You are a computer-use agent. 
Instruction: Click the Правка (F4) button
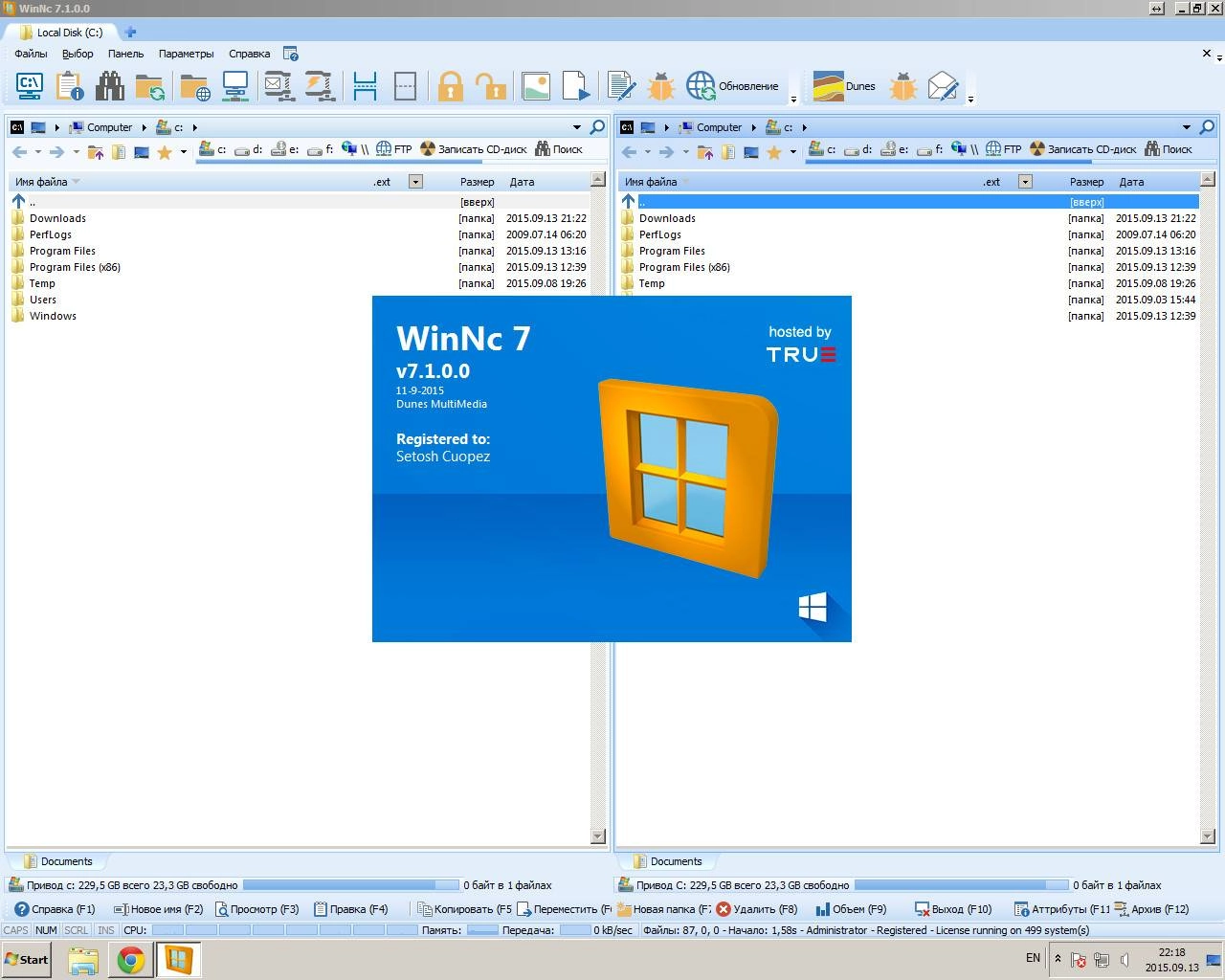(351, 909)
